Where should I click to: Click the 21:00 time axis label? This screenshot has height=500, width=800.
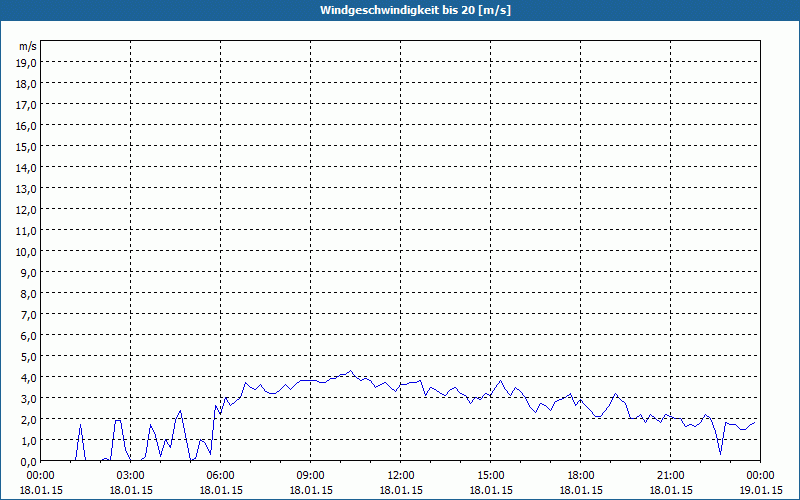point(670,476)
